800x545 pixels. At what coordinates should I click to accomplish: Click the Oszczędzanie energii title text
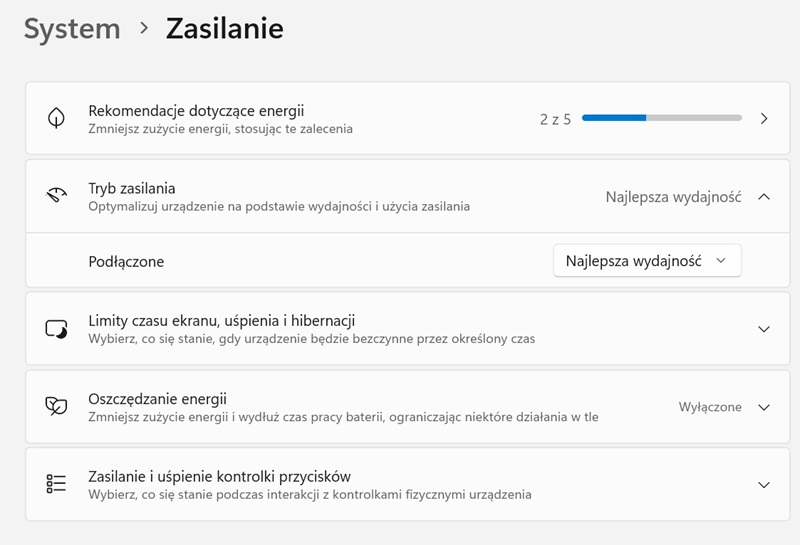coord(158,398)
